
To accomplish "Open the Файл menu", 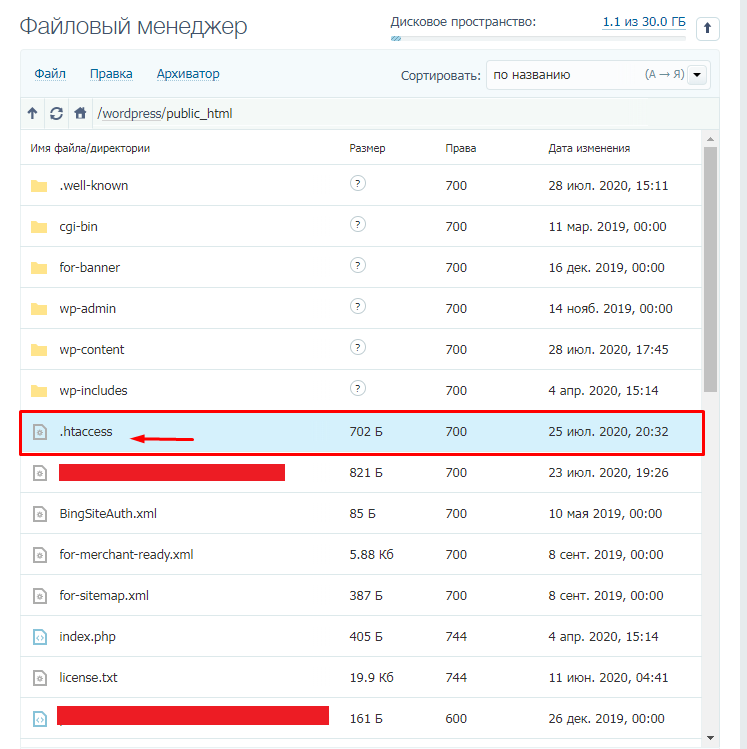I will pos(50,74).
